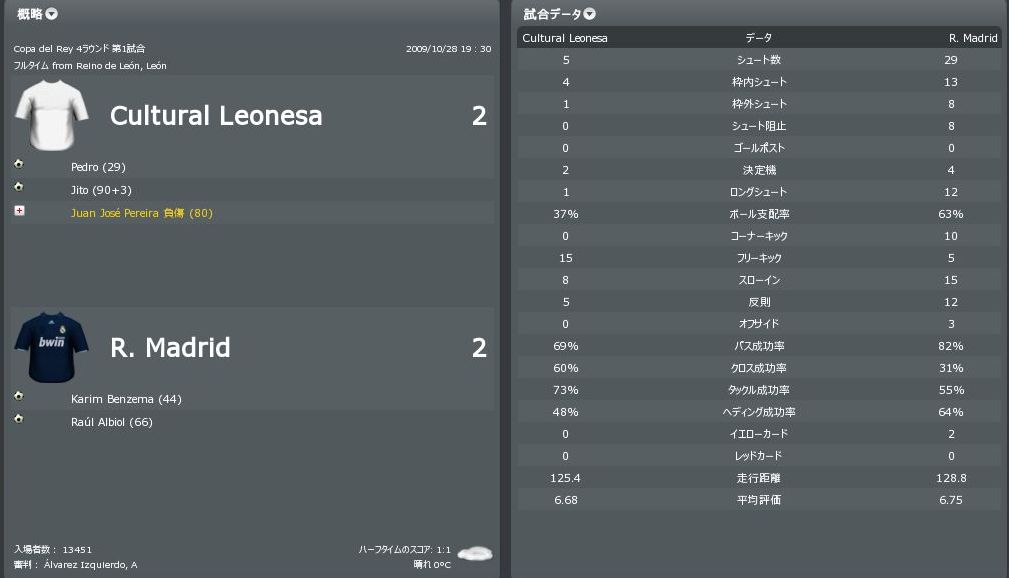1009x578 pixels.
Task: Click the goal icon next to Raúl Albiol
Action: point(19,419)
